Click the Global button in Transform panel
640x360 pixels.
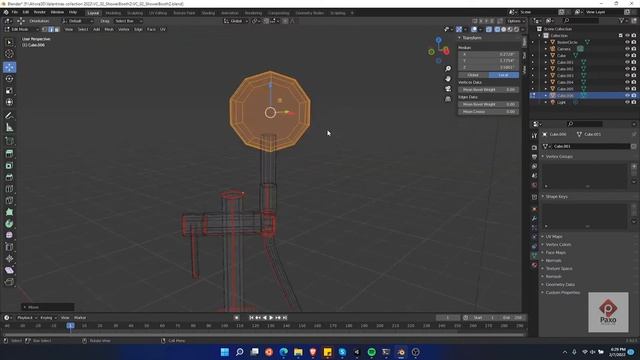point(473,75)
